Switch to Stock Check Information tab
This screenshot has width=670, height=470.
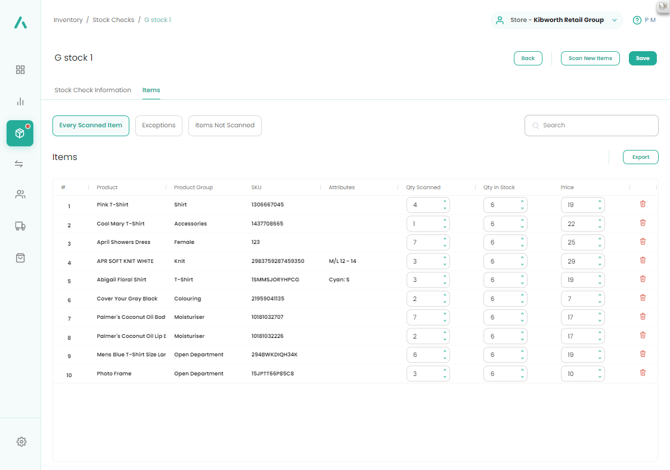pos(93,90)
